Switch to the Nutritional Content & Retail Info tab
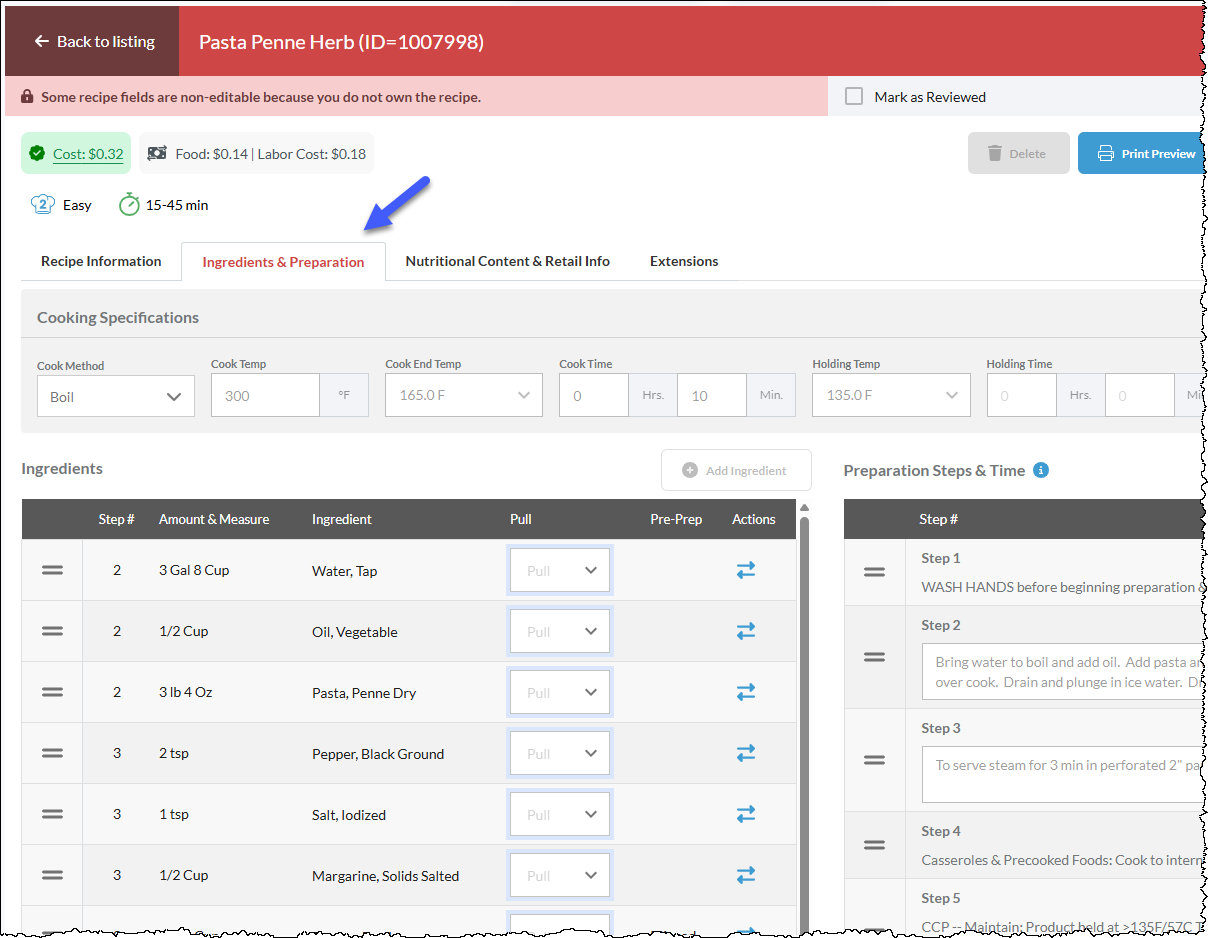The width and height of the screenshot is (1208, 938). coord(507,261)
